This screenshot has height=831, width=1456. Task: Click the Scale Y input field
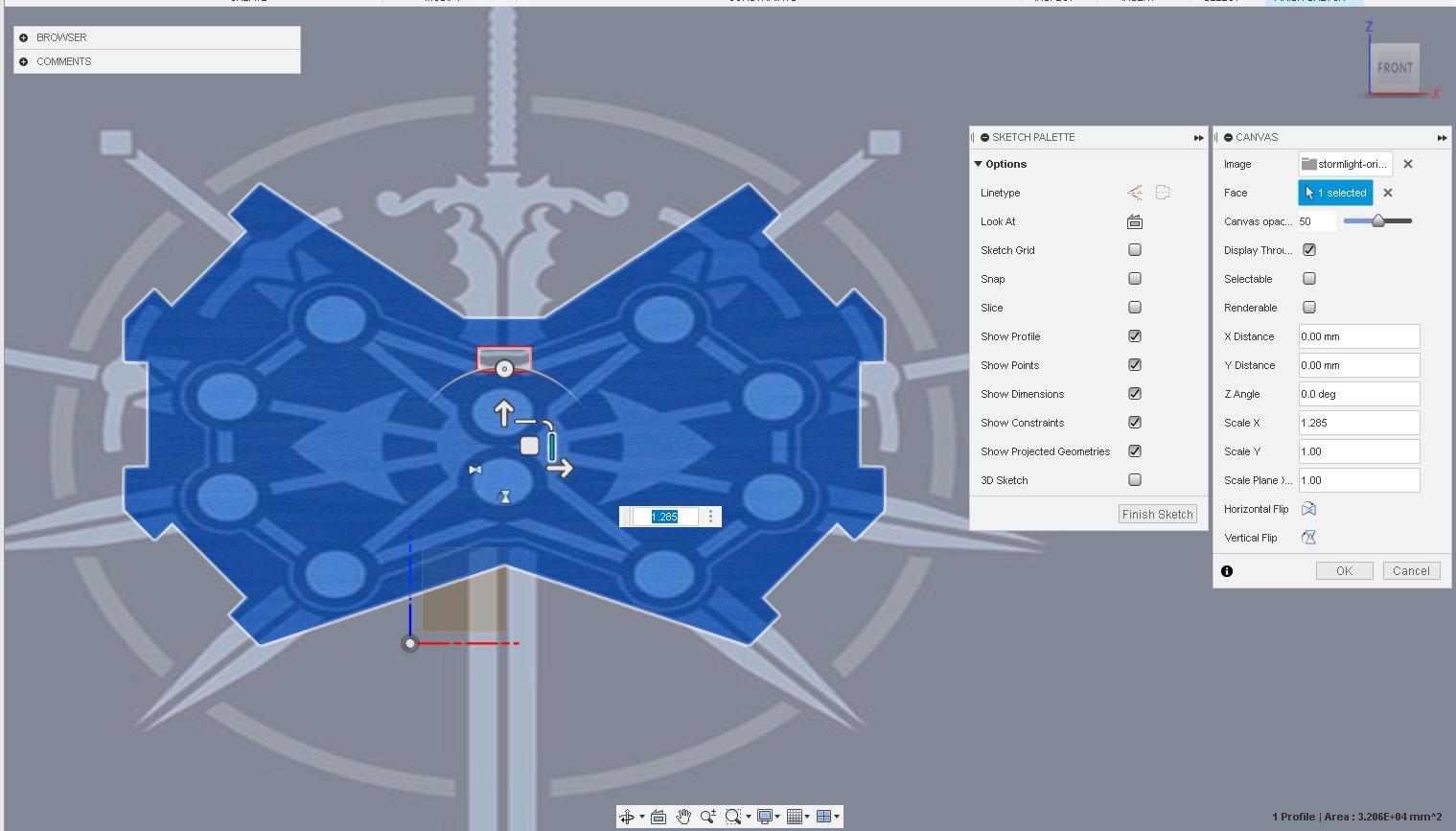pyautogui.click(x=1359, y=451)
